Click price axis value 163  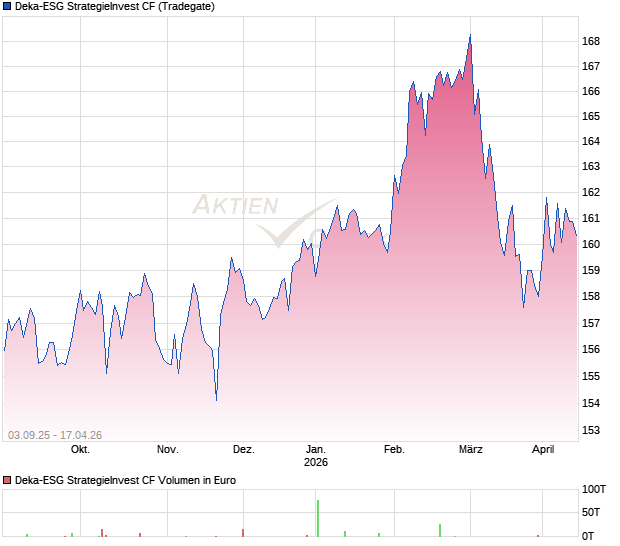[591, 166]
